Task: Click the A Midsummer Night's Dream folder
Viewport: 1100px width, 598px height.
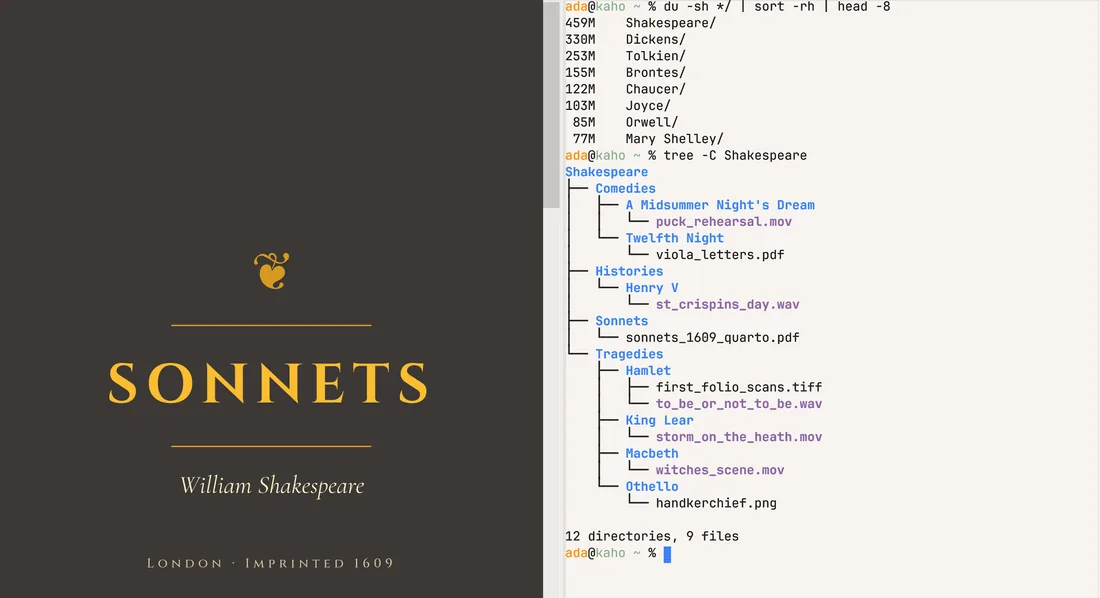Action: (x=720, y=205)
